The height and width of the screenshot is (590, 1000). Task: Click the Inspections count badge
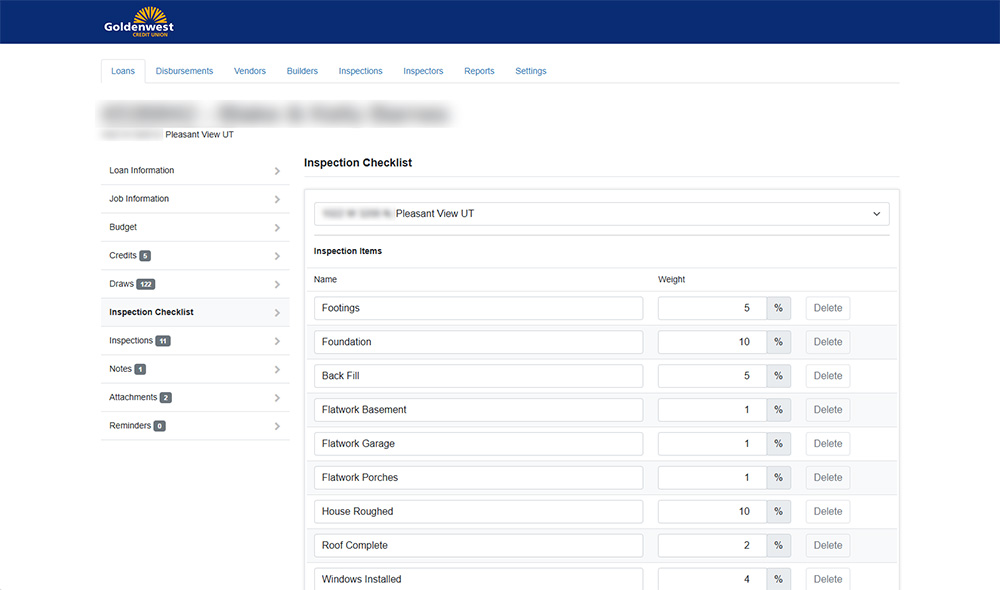point(163,341)
